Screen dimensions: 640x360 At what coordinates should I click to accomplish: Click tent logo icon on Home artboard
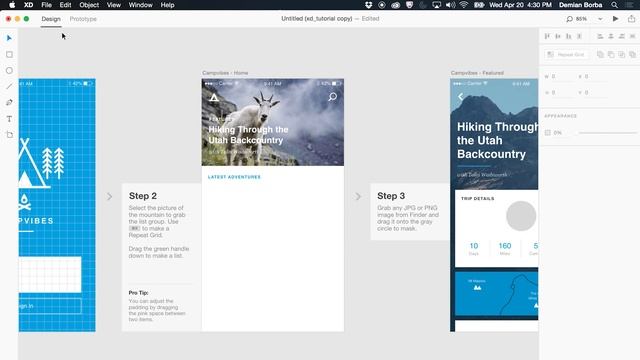214,98
